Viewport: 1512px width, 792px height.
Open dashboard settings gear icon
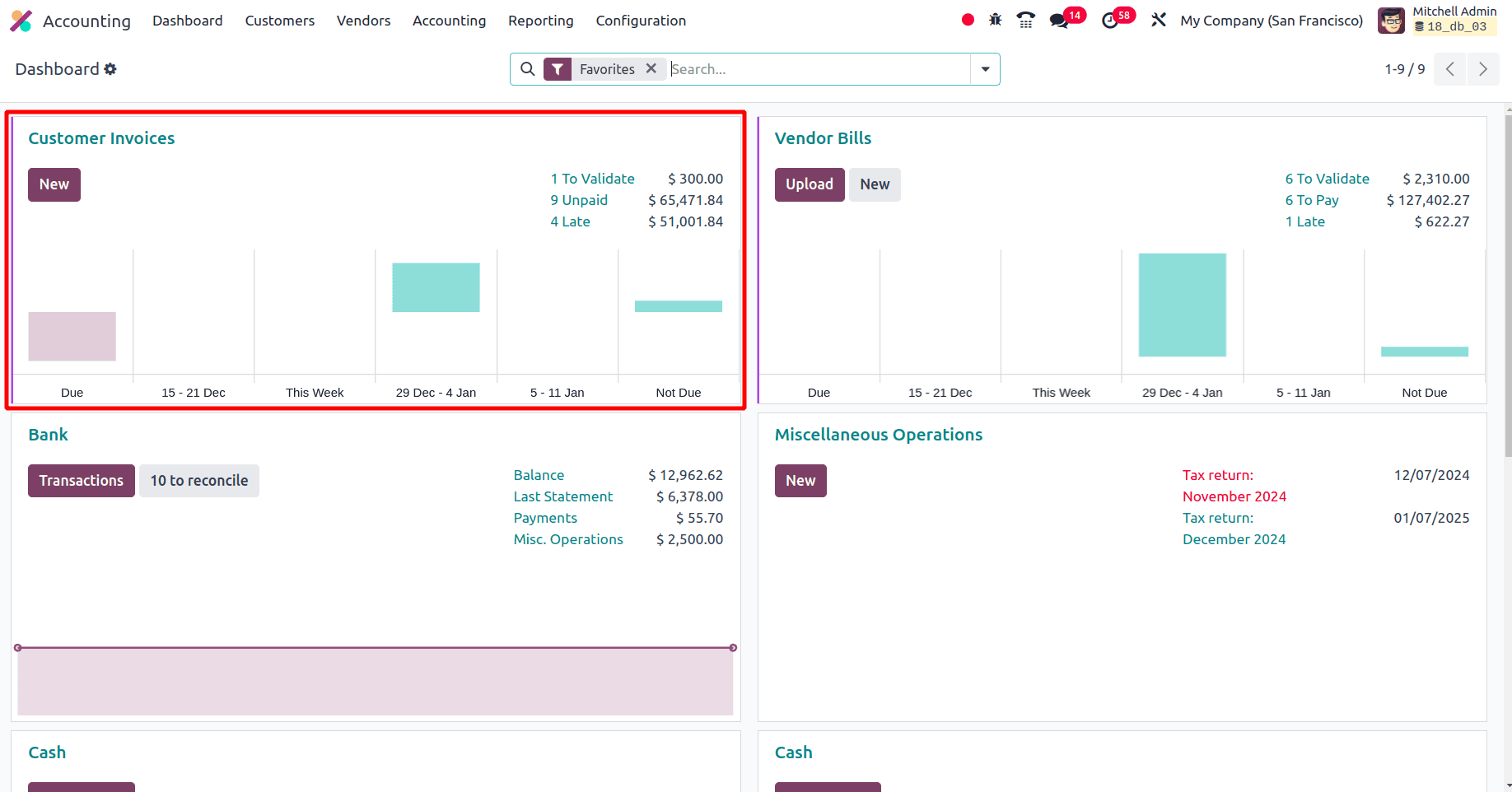tap(110, 69)
